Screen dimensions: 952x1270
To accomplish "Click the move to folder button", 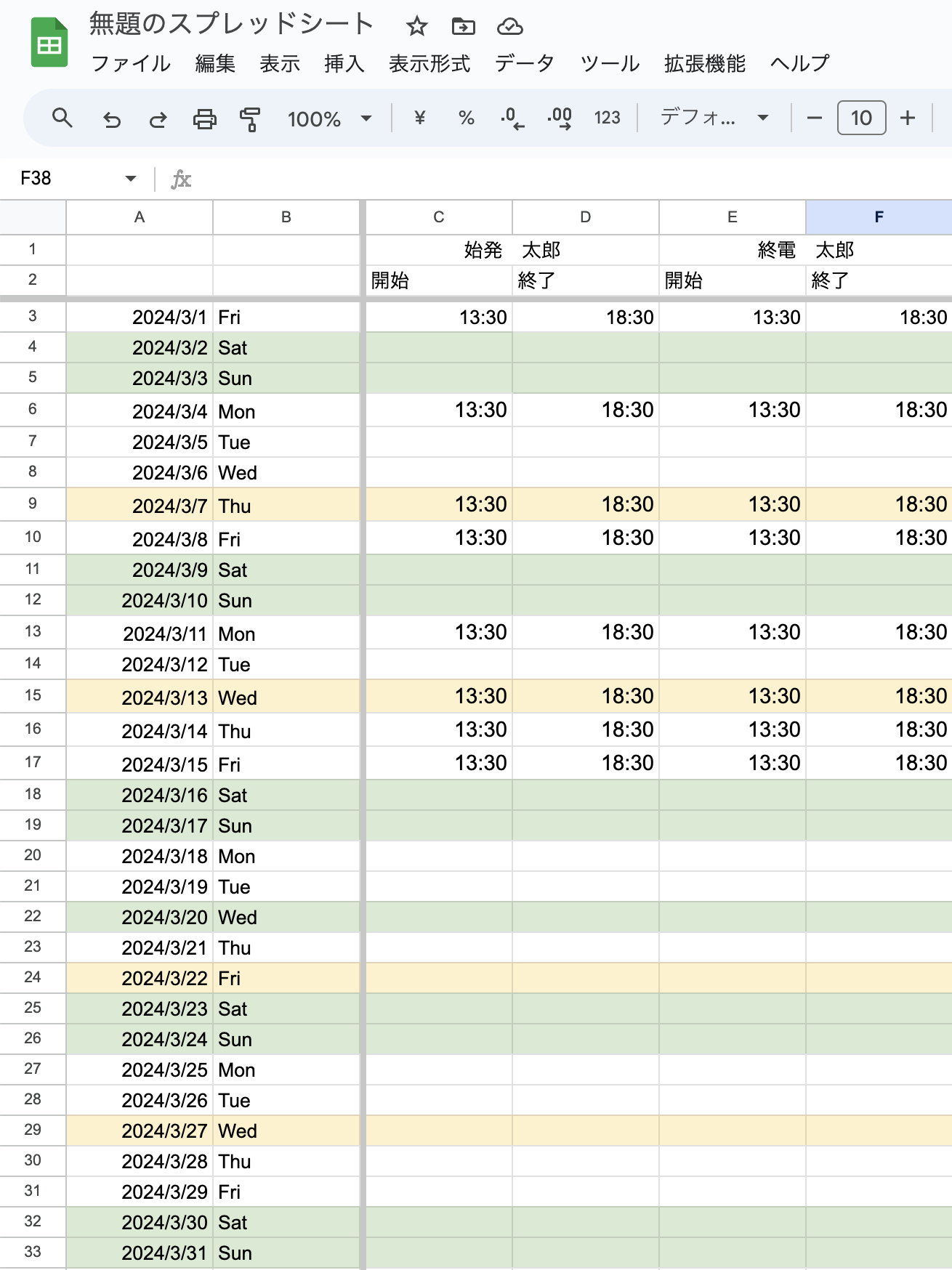I will click(464, 26).
